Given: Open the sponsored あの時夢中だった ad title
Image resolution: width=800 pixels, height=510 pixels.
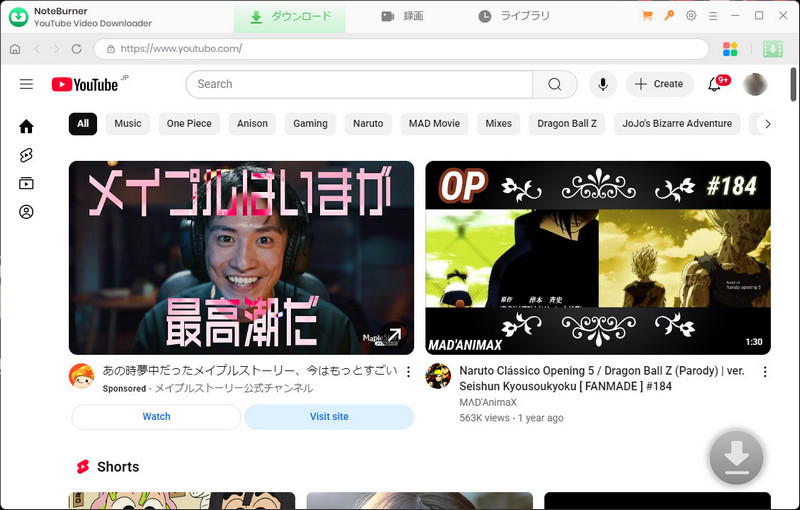Looking at the screenshot, I should point(249,371).
